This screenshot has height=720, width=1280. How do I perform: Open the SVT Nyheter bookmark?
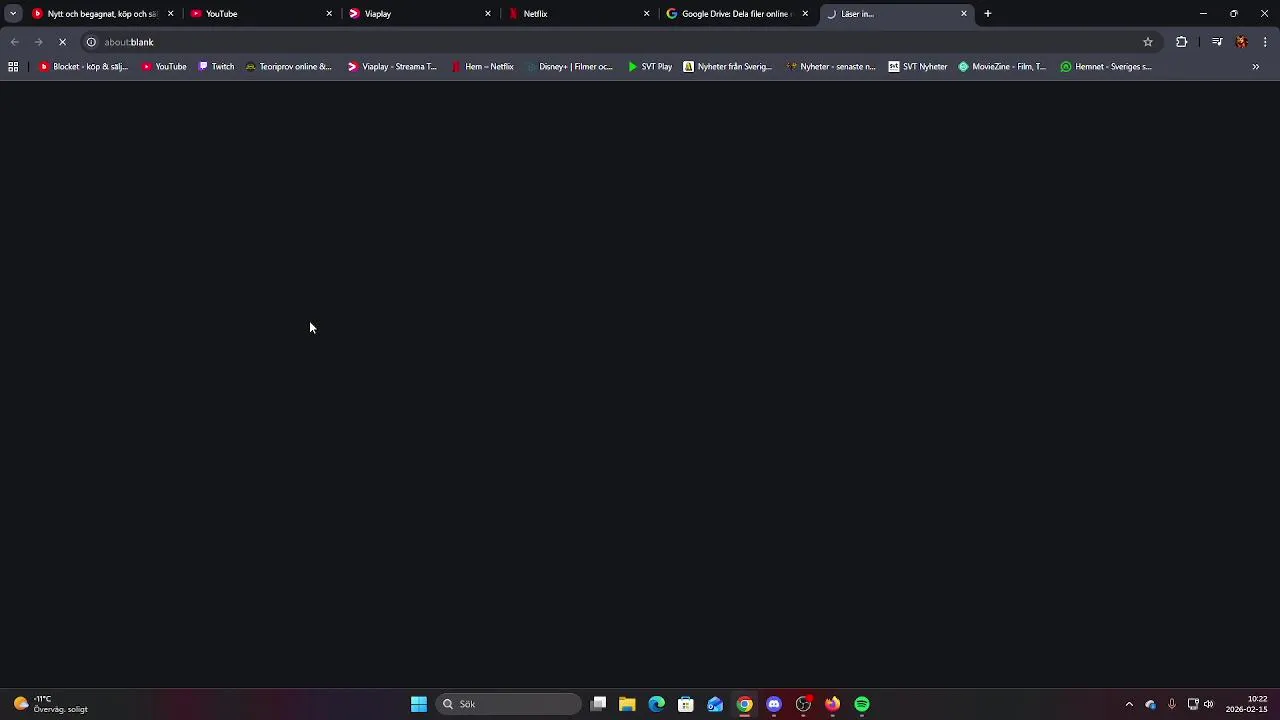pos(918,67)
